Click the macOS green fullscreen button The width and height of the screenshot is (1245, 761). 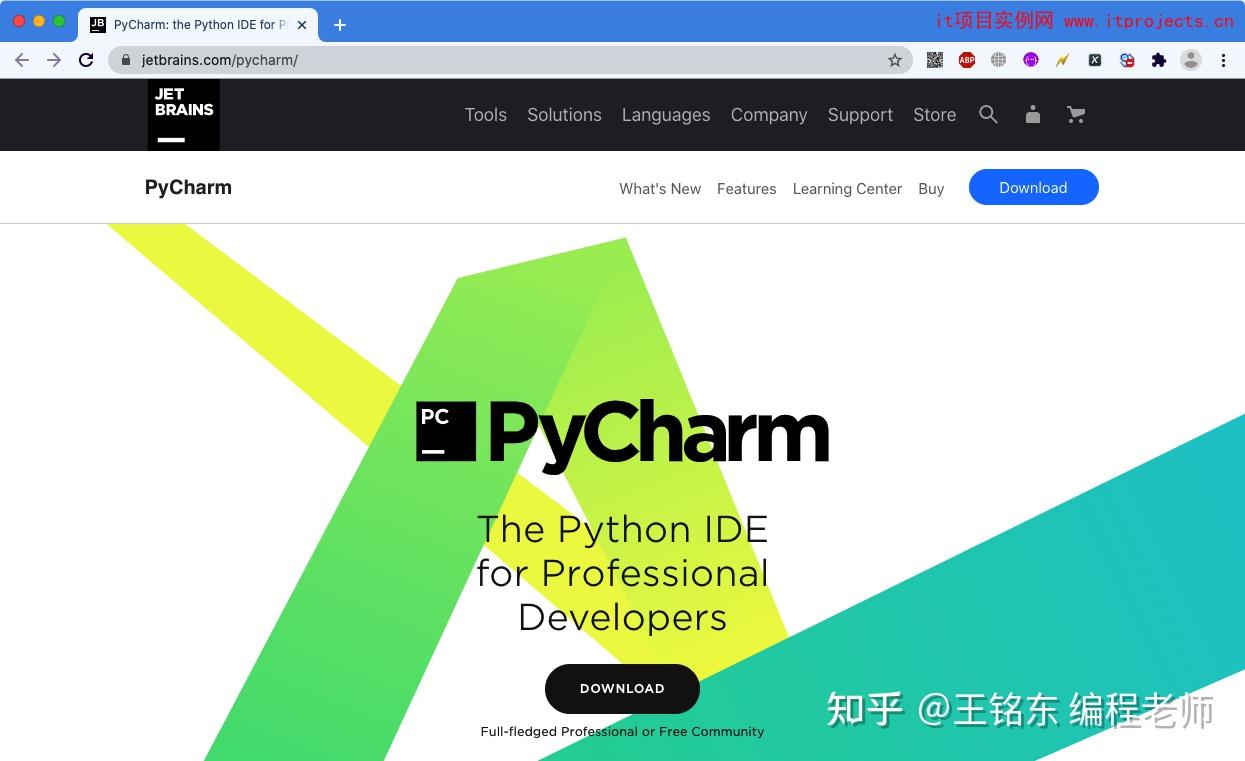tap(59, 21)
